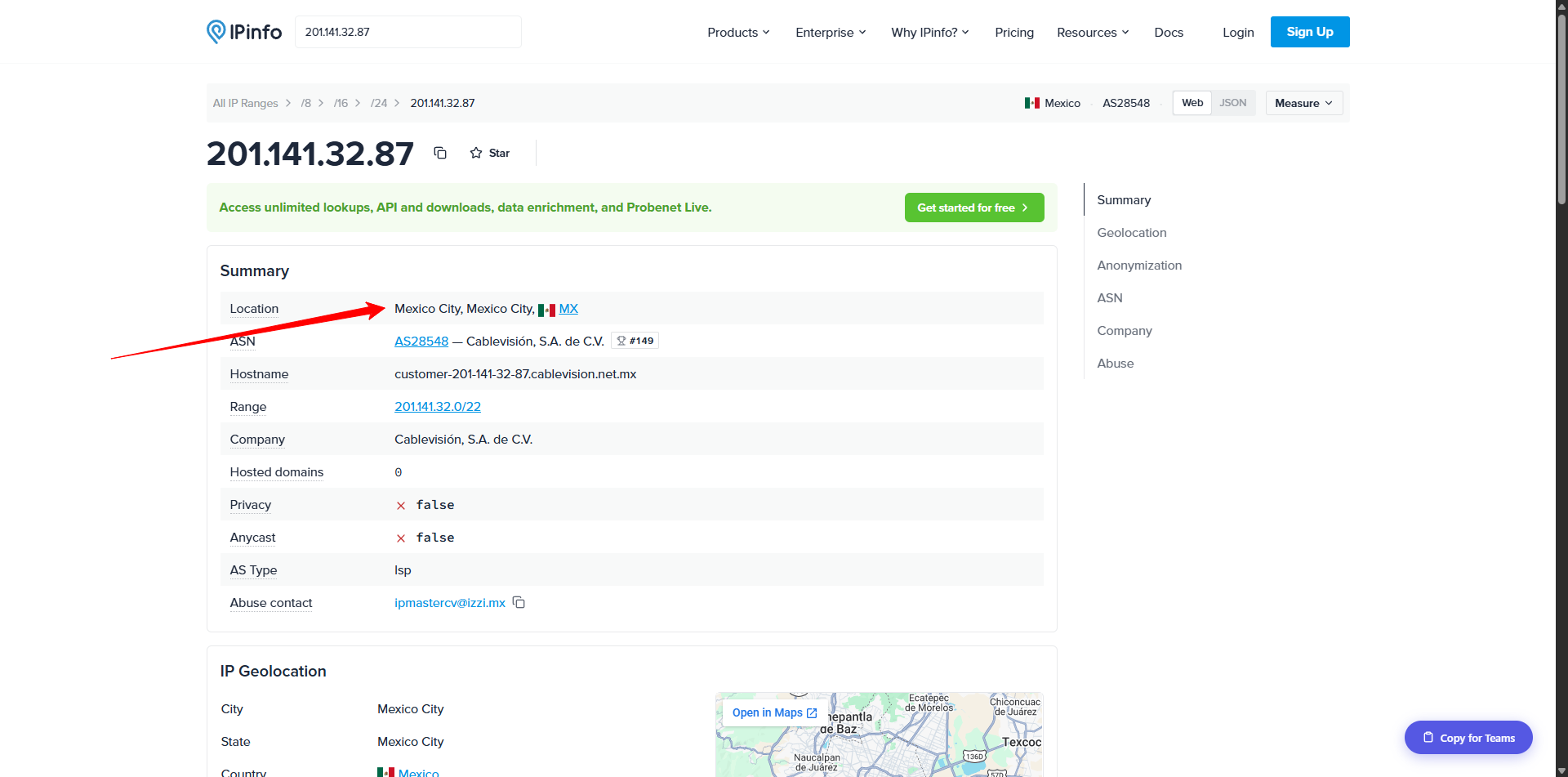Open the 201.141.32.0/22 range link
This screenshot has width=1568, height=777.
(x=438, y=407)
